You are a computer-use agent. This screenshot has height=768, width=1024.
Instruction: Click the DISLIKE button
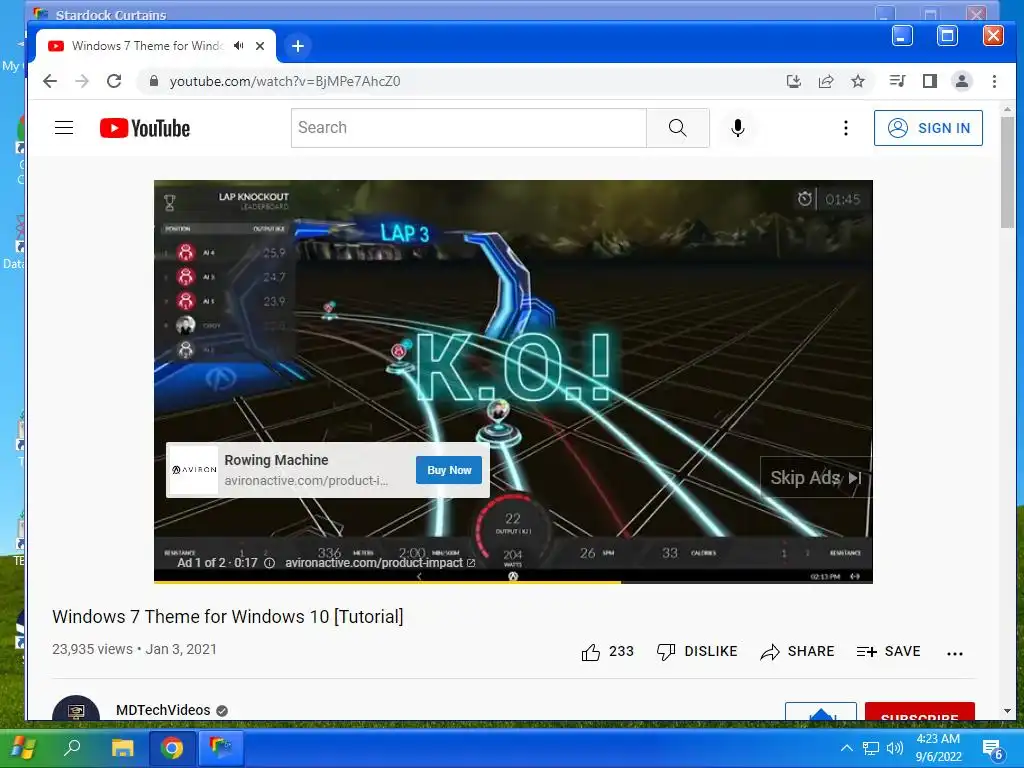tap(697, 652)
